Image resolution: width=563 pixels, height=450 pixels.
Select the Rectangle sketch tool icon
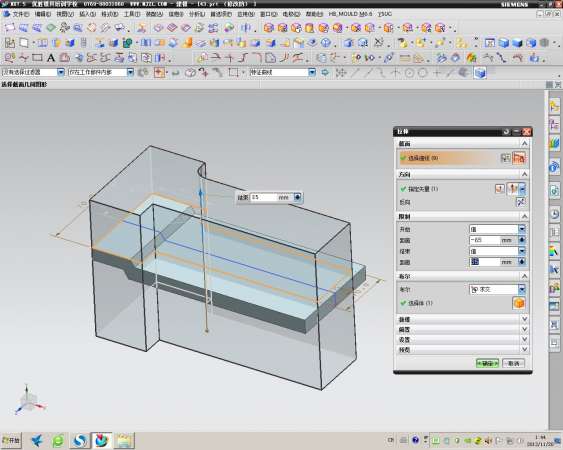(37, 57)
